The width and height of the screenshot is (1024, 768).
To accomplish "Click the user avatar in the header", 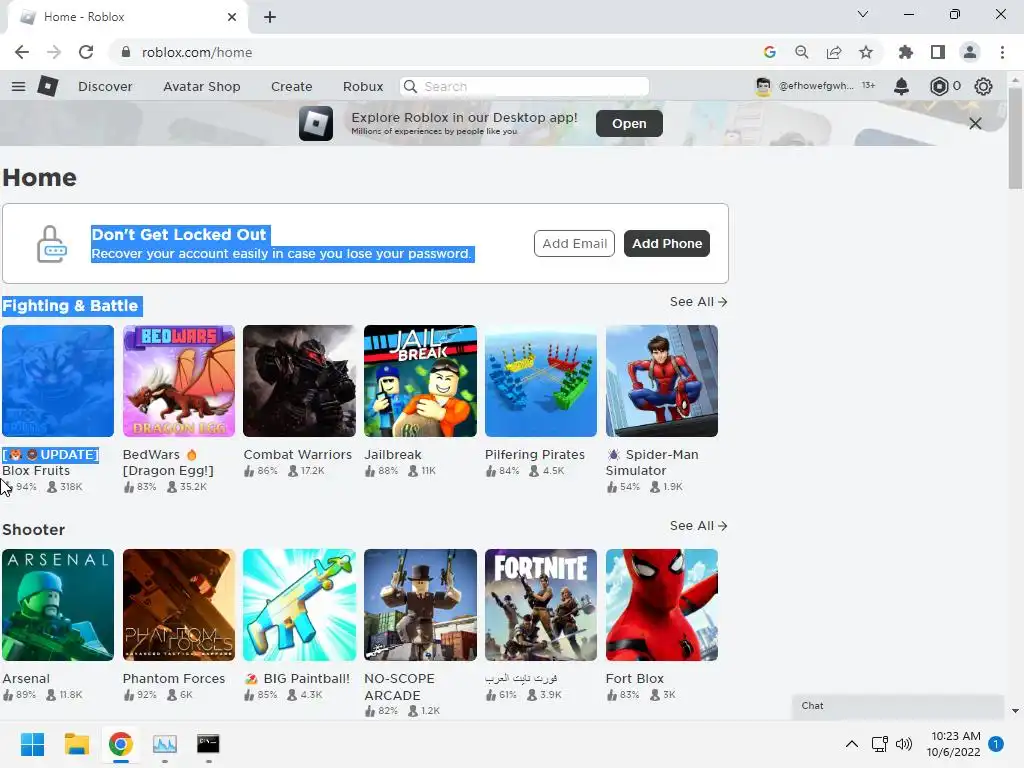I will tap(763, 86).
